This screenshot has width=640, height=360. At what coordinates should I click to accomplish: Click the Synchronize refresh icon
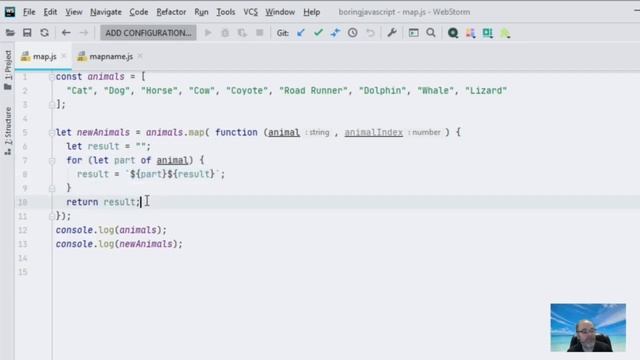[44, 33]
